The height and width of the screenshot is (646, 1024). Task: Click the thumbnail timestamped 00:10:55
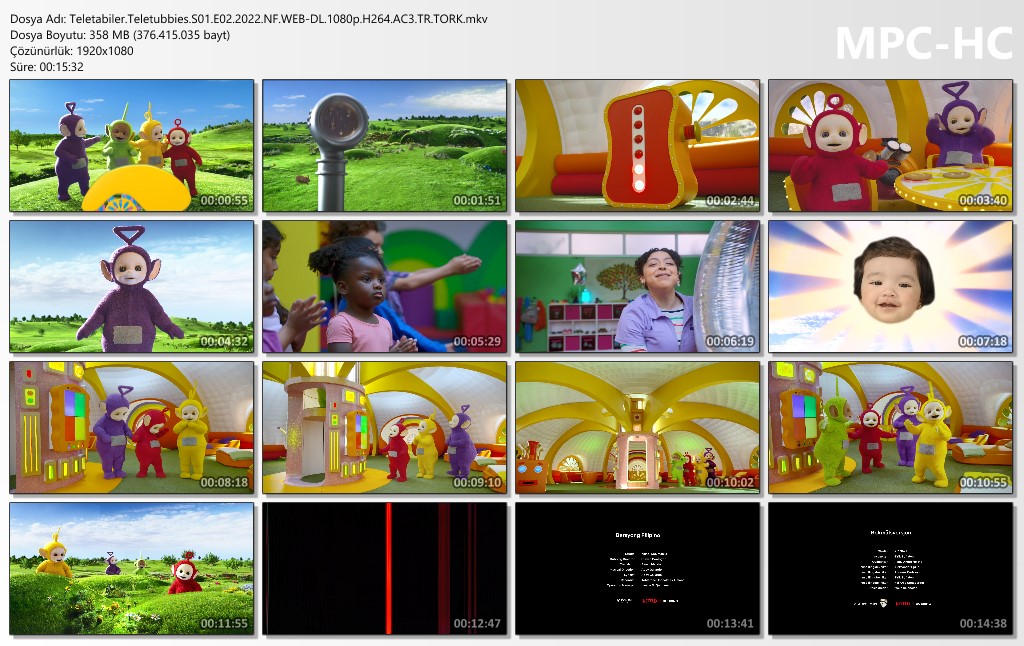point(891,428)
